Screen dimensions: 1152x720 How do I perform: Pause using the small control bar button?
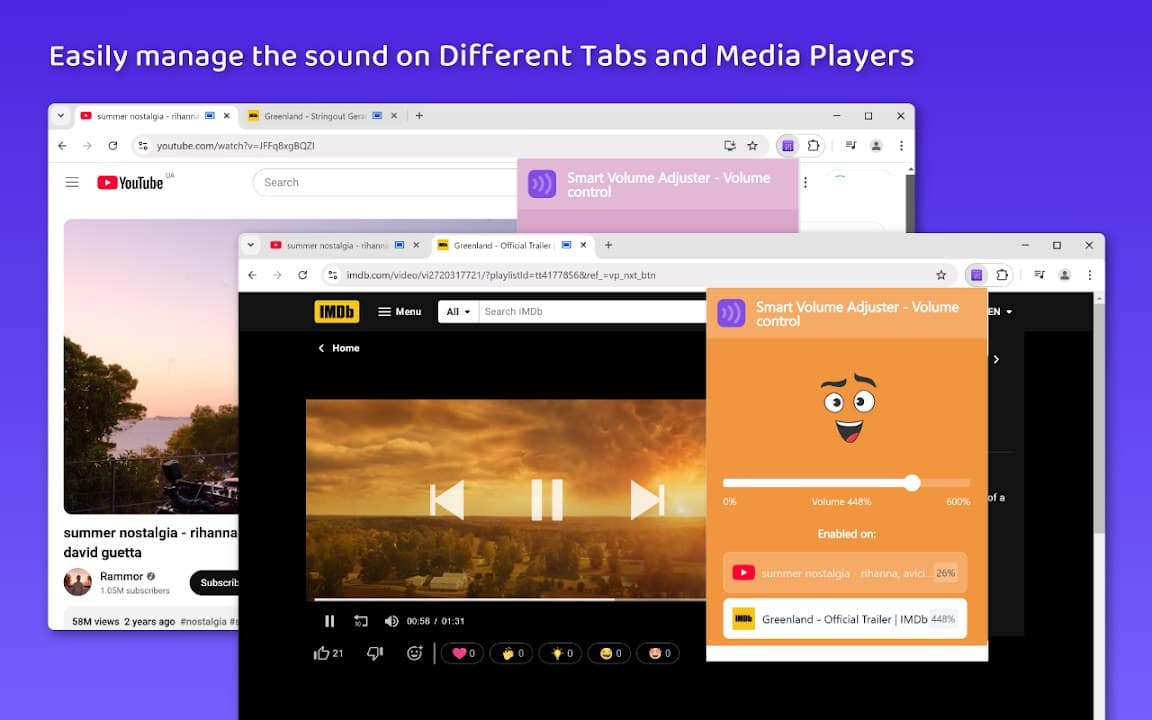[329, 621]
